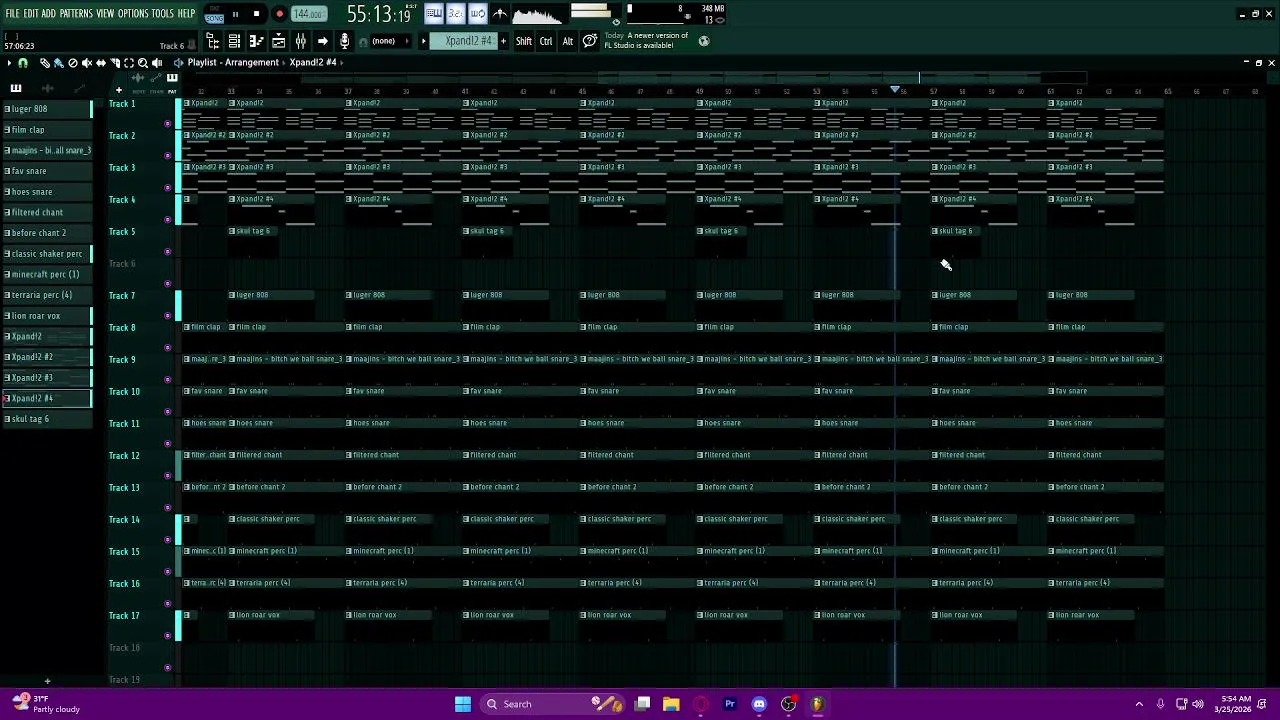Select the Draw pencil tool in playlist toolbar
Viewport: 1280px width, 720px height.
(45, 63)
